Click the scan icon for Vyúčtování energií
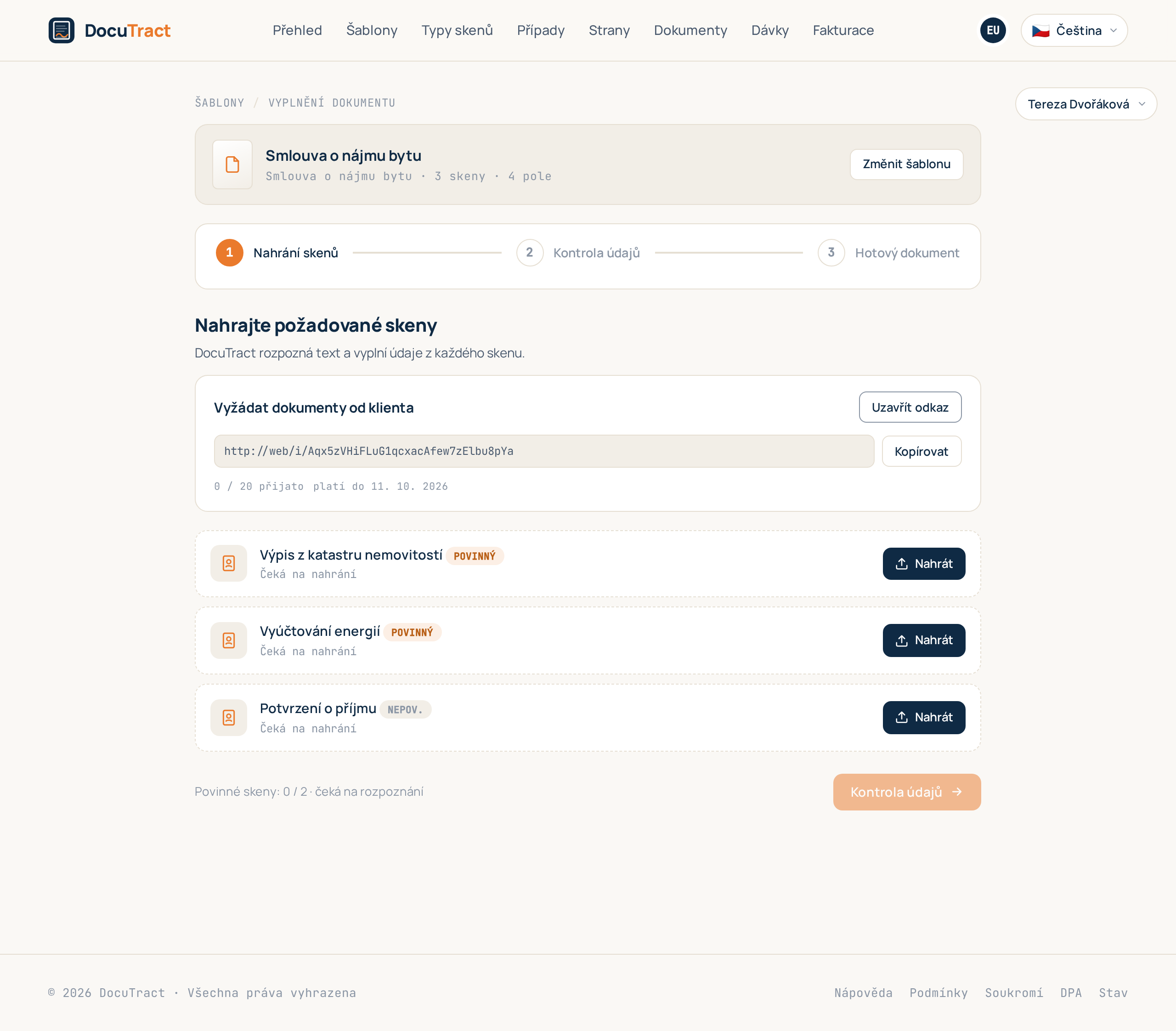This screenshot has height=1031, width=1176. click(x=229, y=640)
